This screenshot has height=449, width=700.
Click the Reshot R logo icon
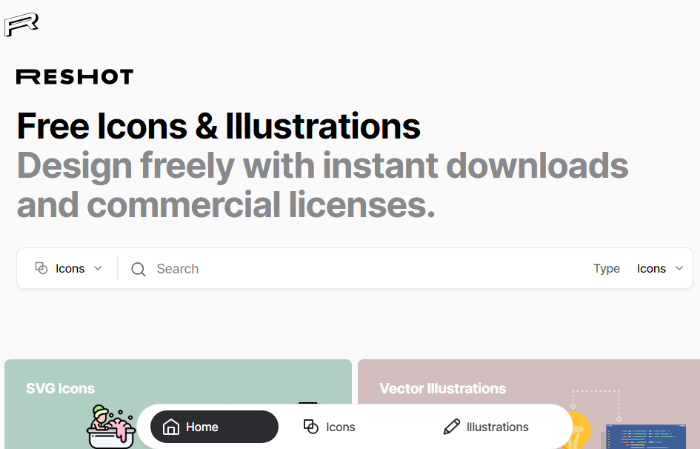[x=21, y=24]
